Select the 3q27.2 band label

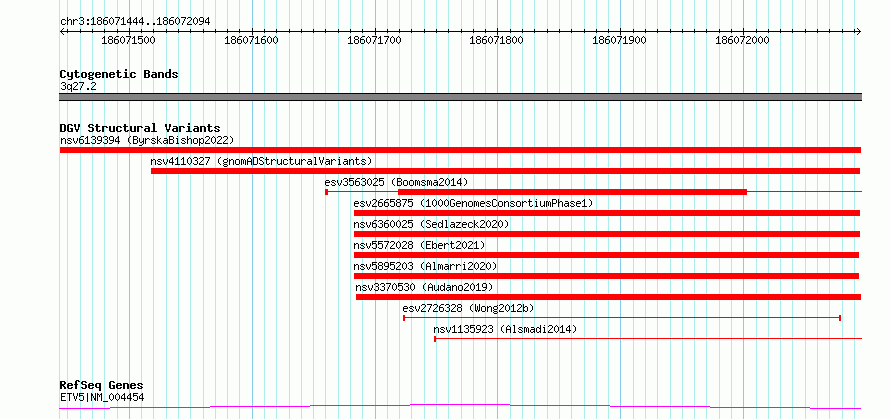coord(77,87)
